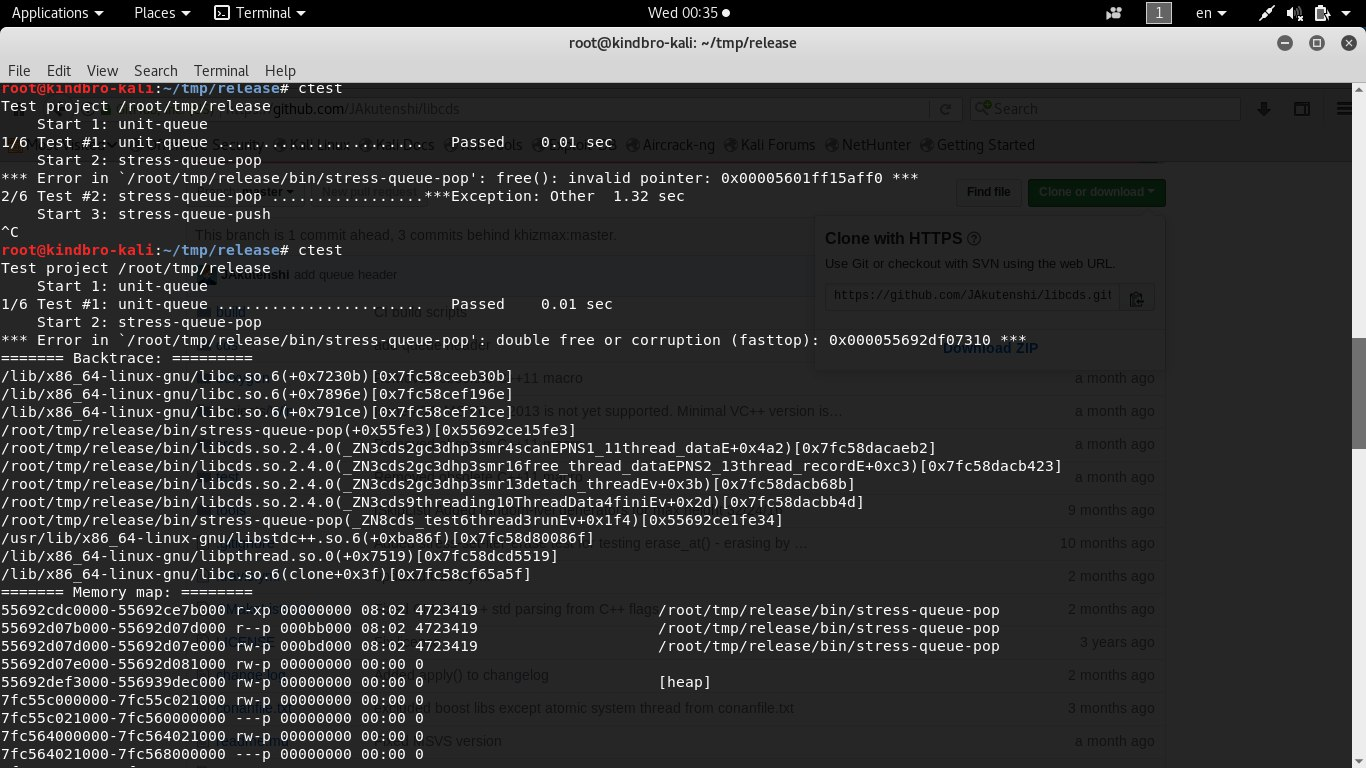
Task: Click the libc.so.6(clone+0x3f) backtrace line
Action: tap(267, 574)
